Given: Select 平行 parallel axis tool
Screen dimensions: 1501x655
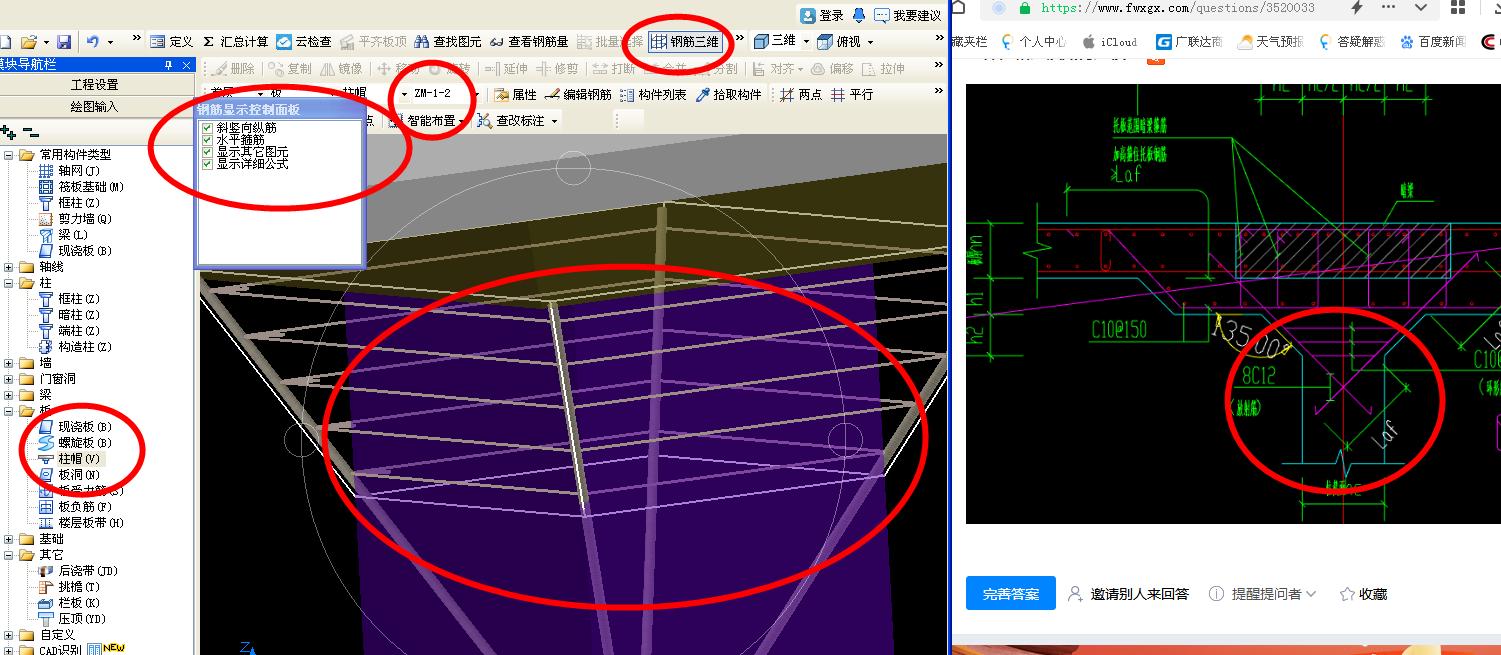Looking at the screenshot, I should pyautogui.click(x=851, y=95).
